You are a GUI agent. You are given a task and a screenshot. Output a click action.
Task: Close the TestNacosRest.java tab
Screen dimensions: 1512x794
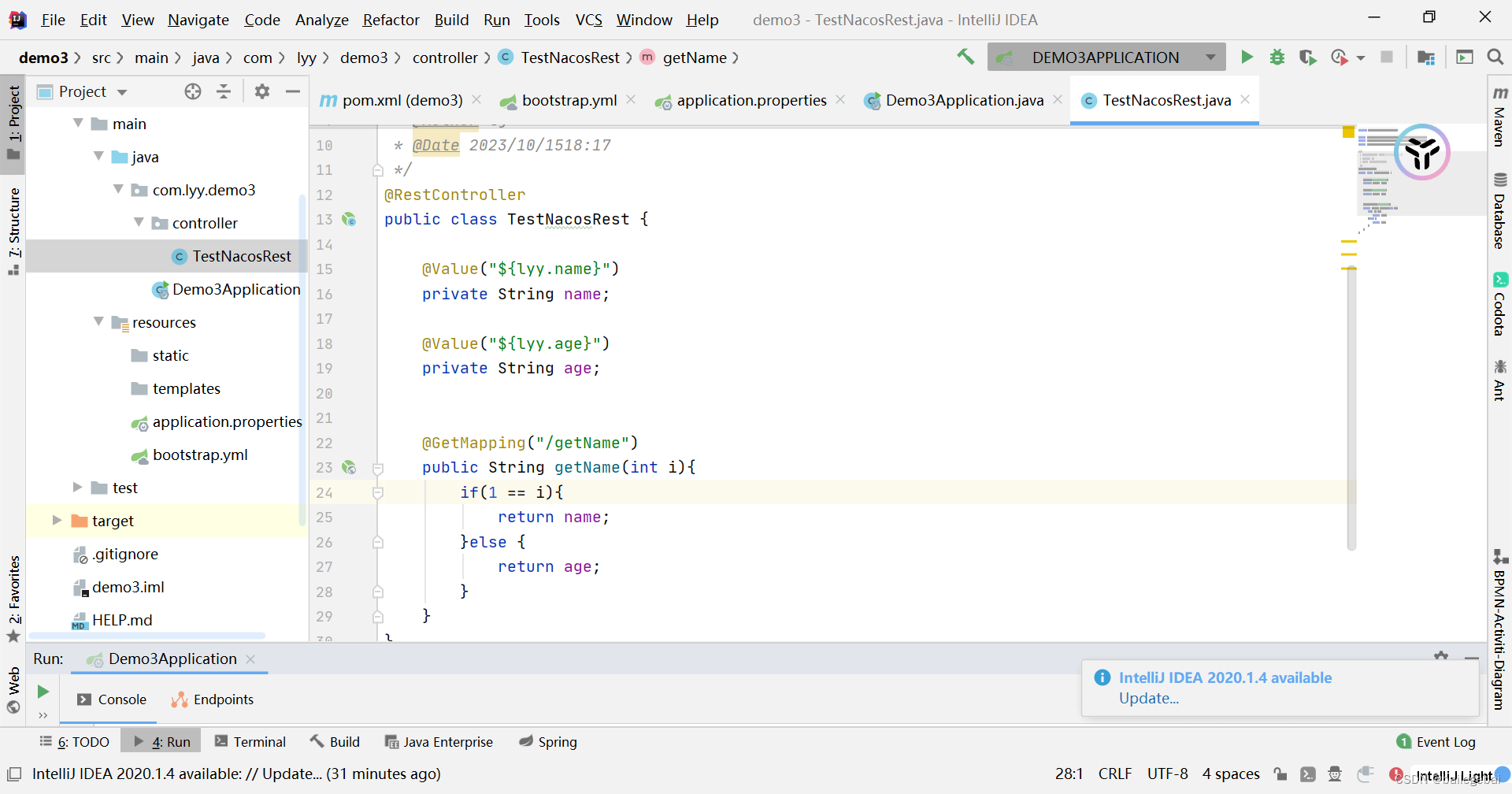pyautogui.click(x=1245, y=99)
